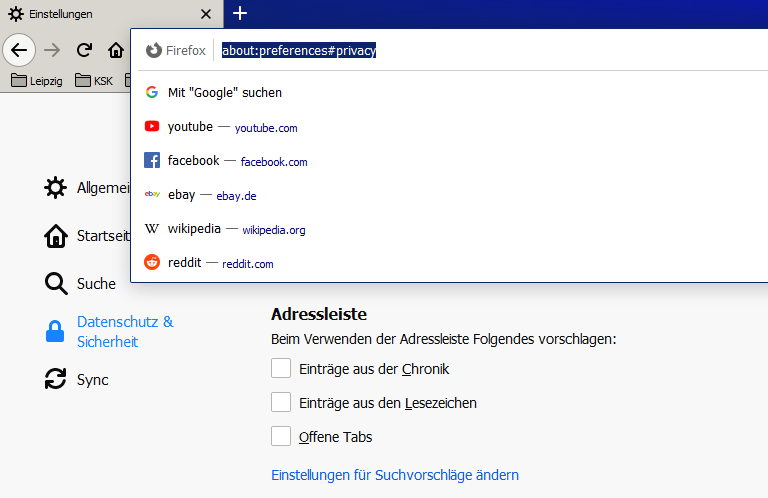Close the Einstellungen tab

click(x=206, y=14)
